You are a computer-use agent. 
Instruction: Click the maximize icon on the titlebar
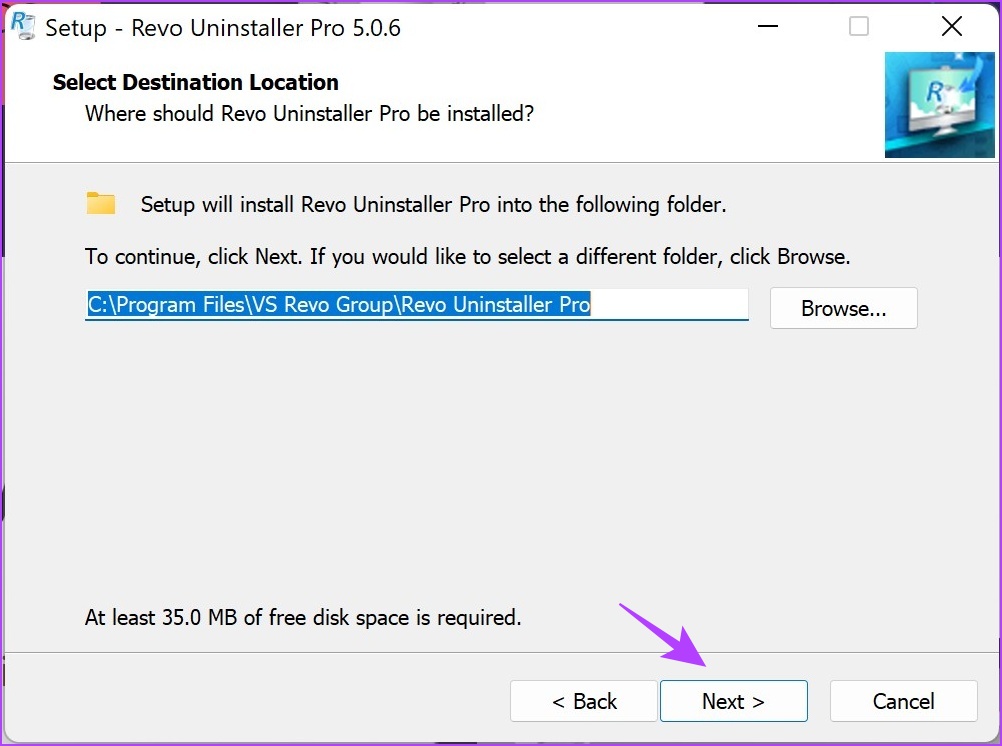click(858, 26)
